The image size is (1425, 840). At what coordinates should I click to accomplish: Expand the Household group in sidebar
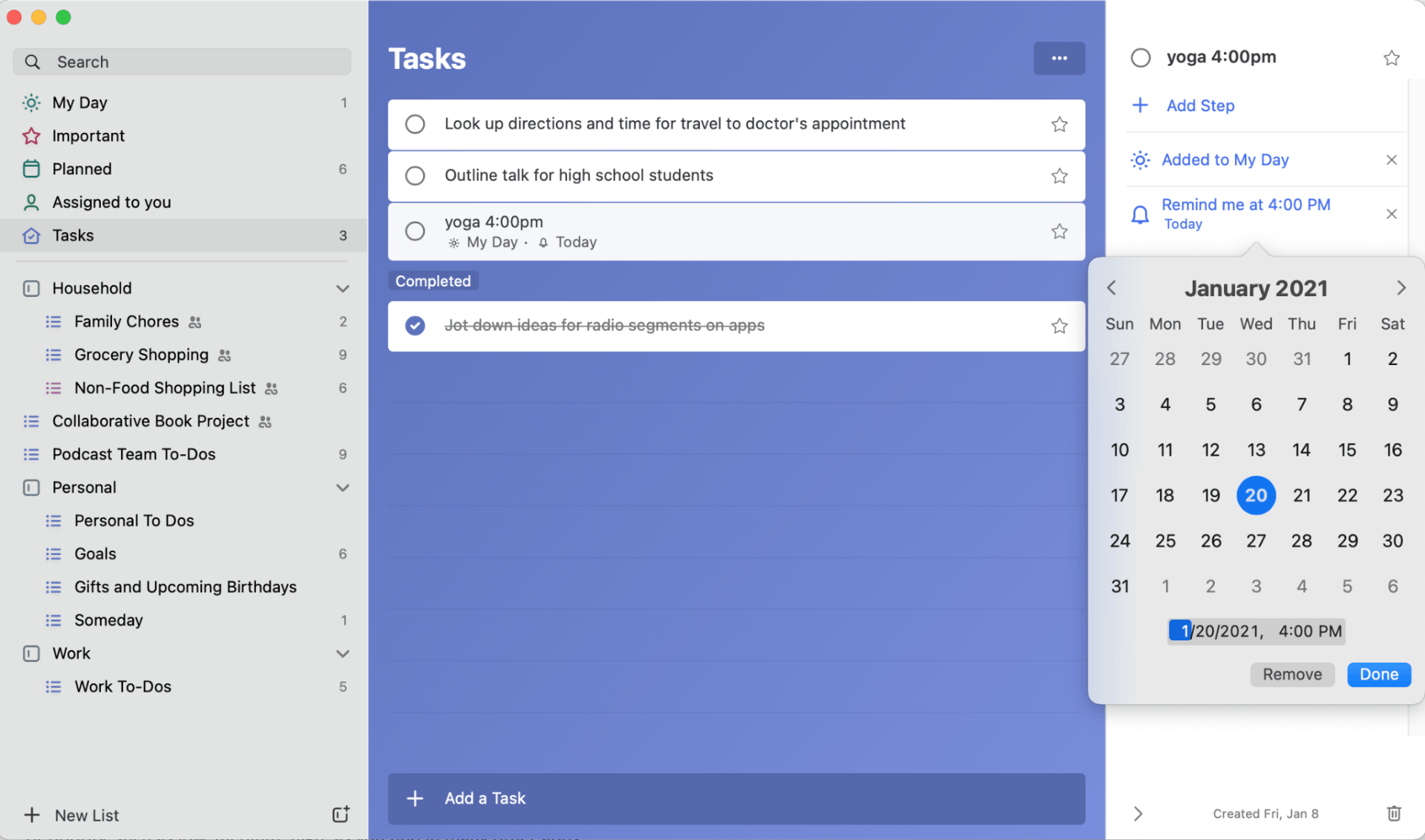pos(343,288)
